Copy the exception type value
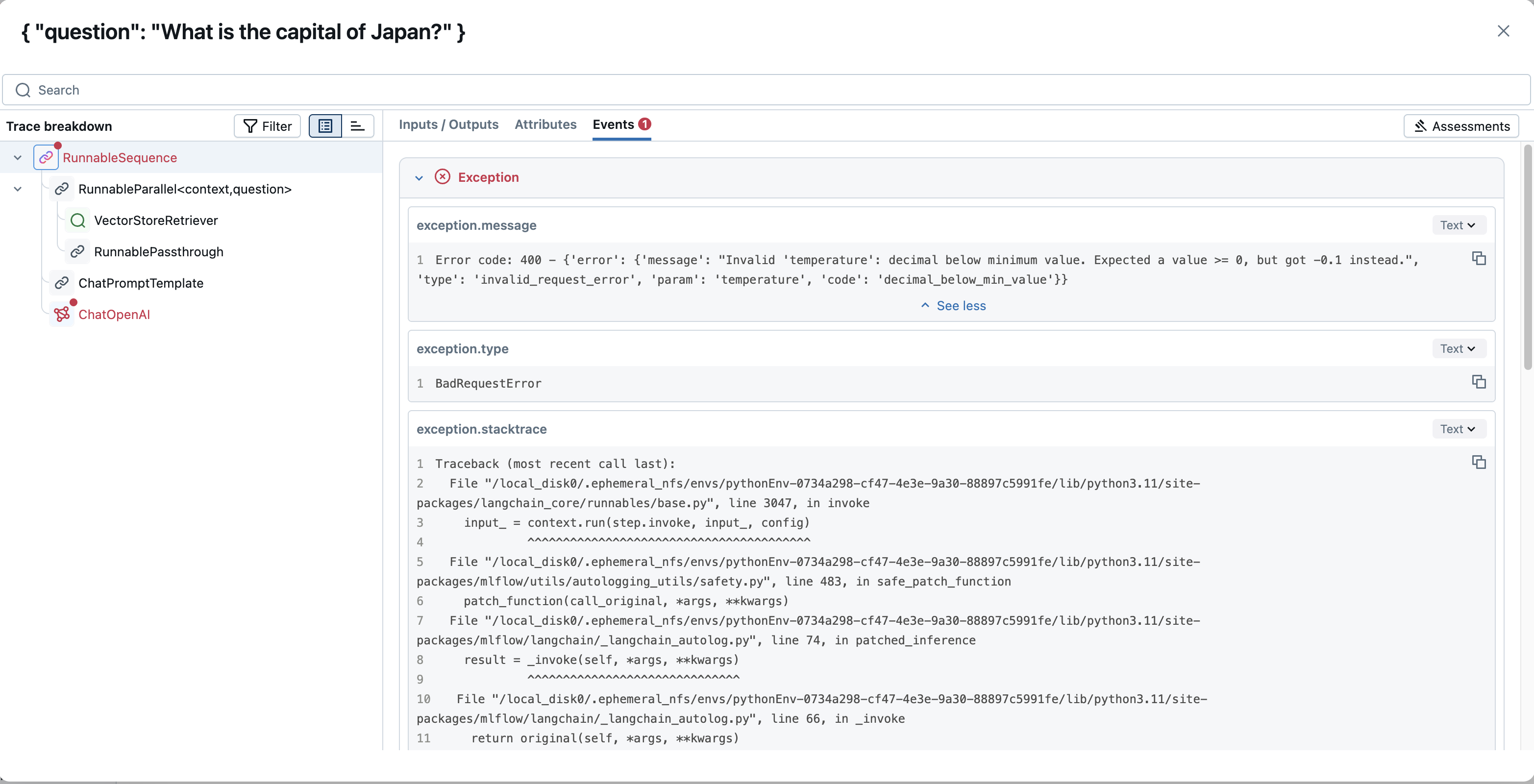1534x784 pixels. click(x=1479, y=382)
